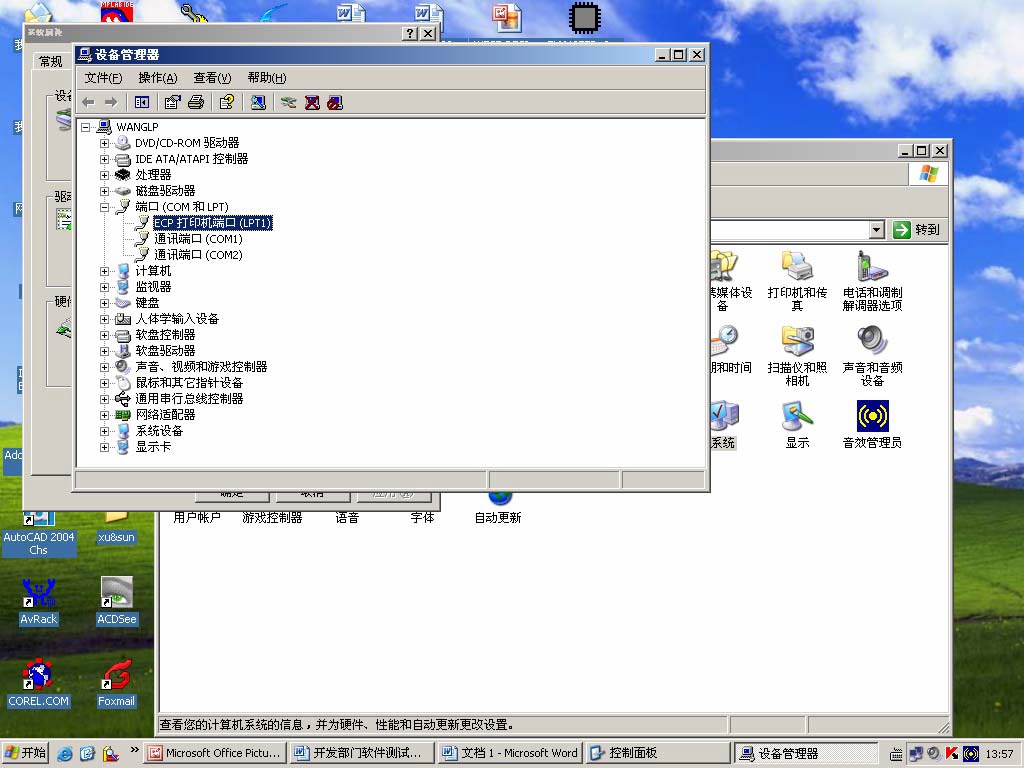Click the Help question-mark toolbar icon
Screen dimensions: 1024x768
point(227,103)
